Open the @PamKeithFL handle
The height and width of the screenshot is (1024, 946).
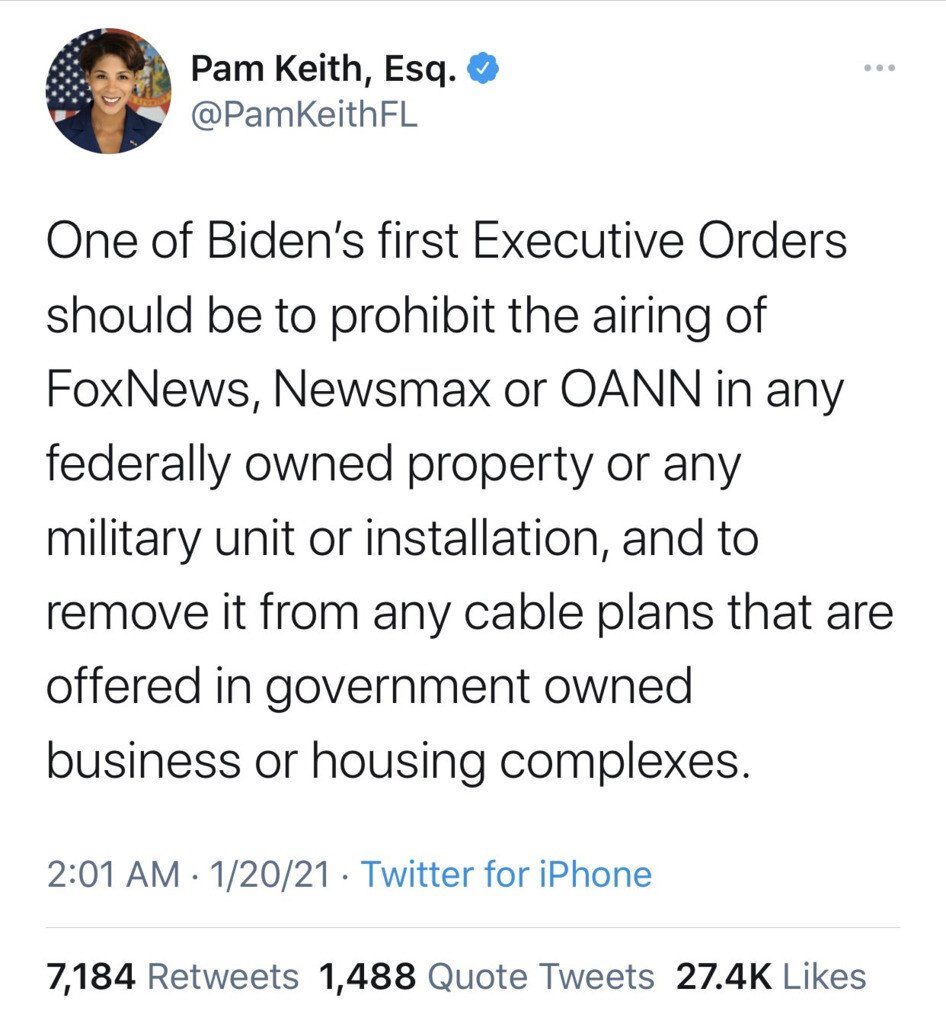click(x=303, y=116)
